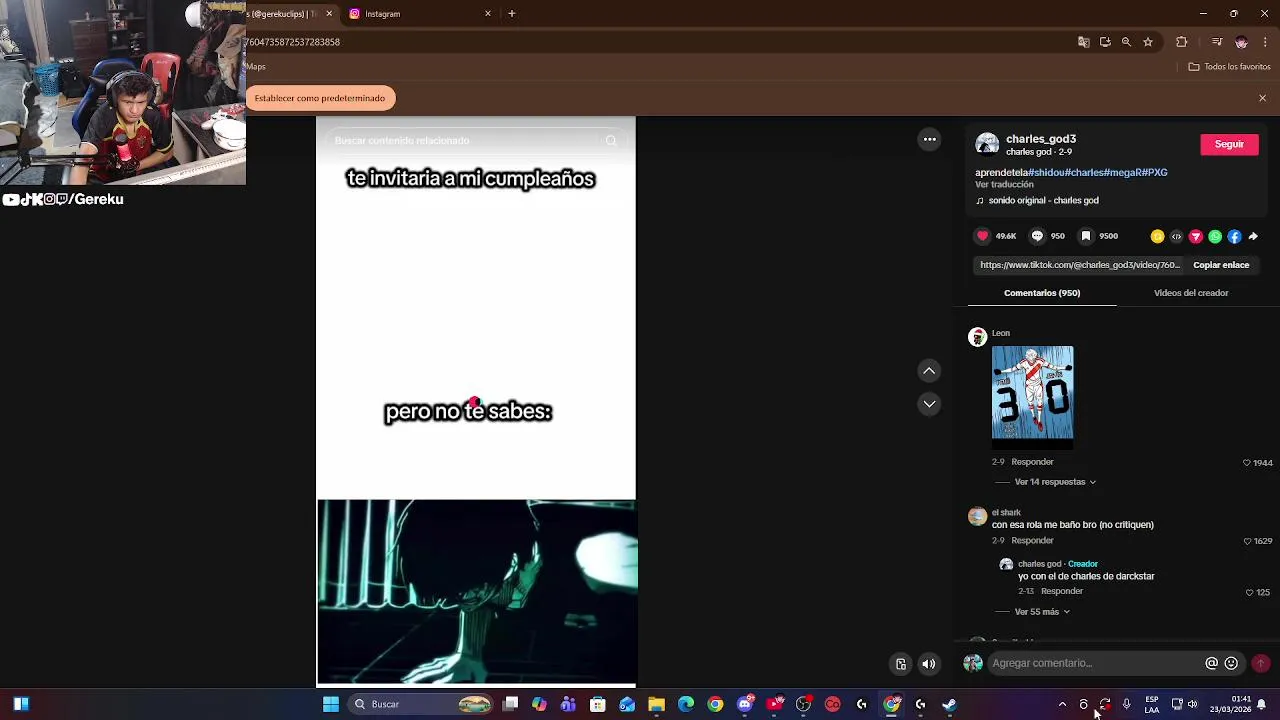Click the install app icon in address bar

[x=1105, y=42]
